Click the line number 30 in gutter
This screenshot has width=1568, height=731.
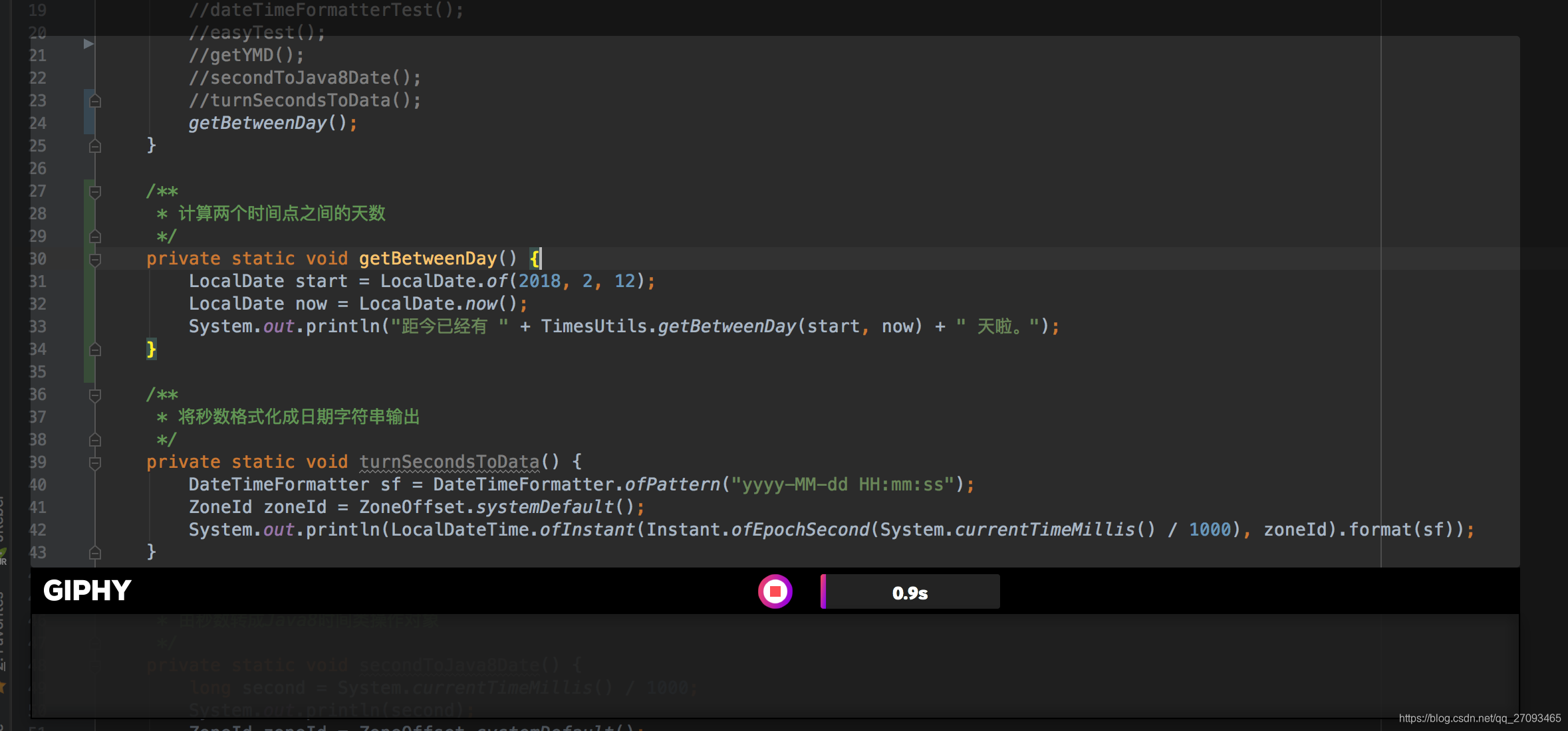(x=38, y=259)
